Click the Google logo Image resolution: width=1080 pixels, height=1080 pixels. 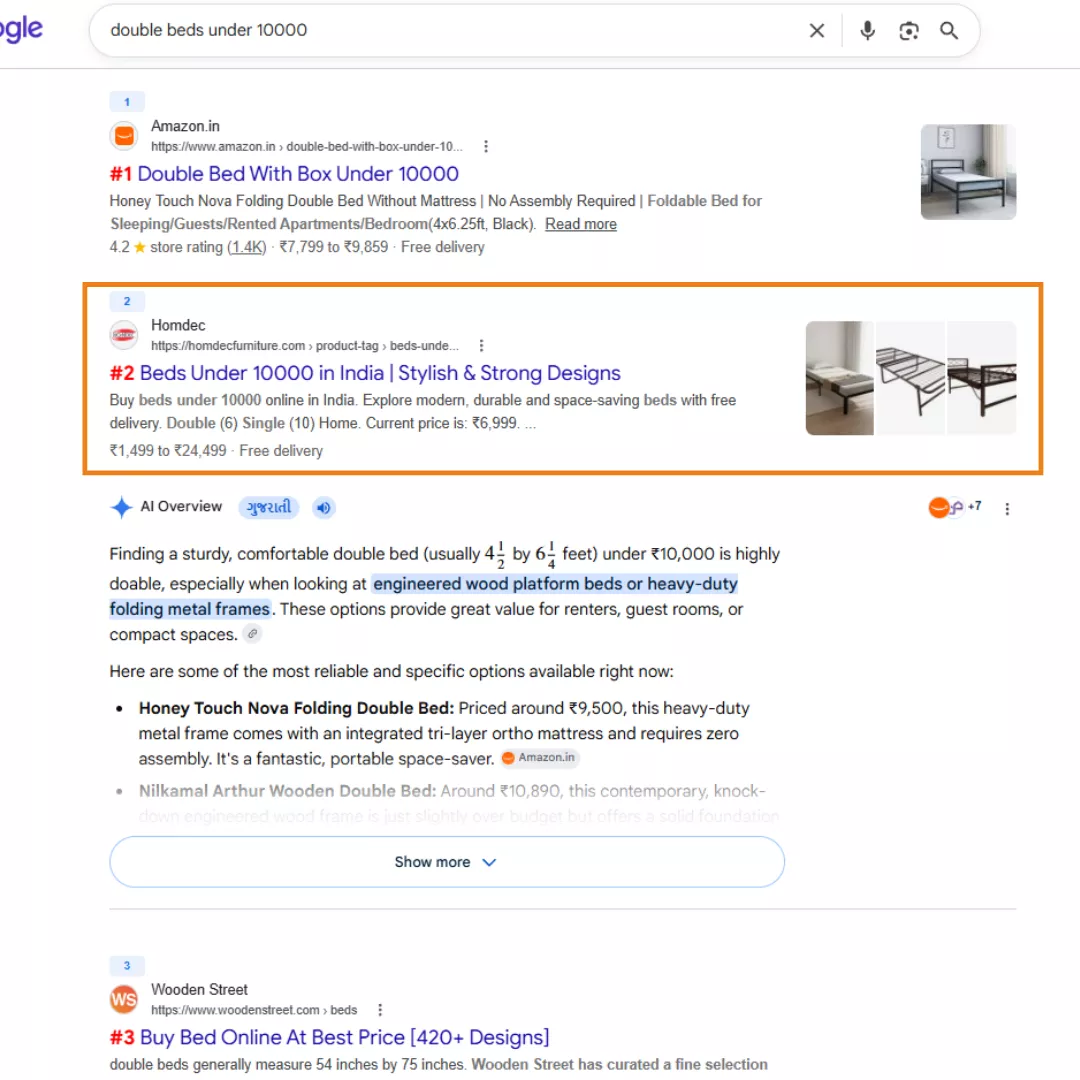[21, 29]
